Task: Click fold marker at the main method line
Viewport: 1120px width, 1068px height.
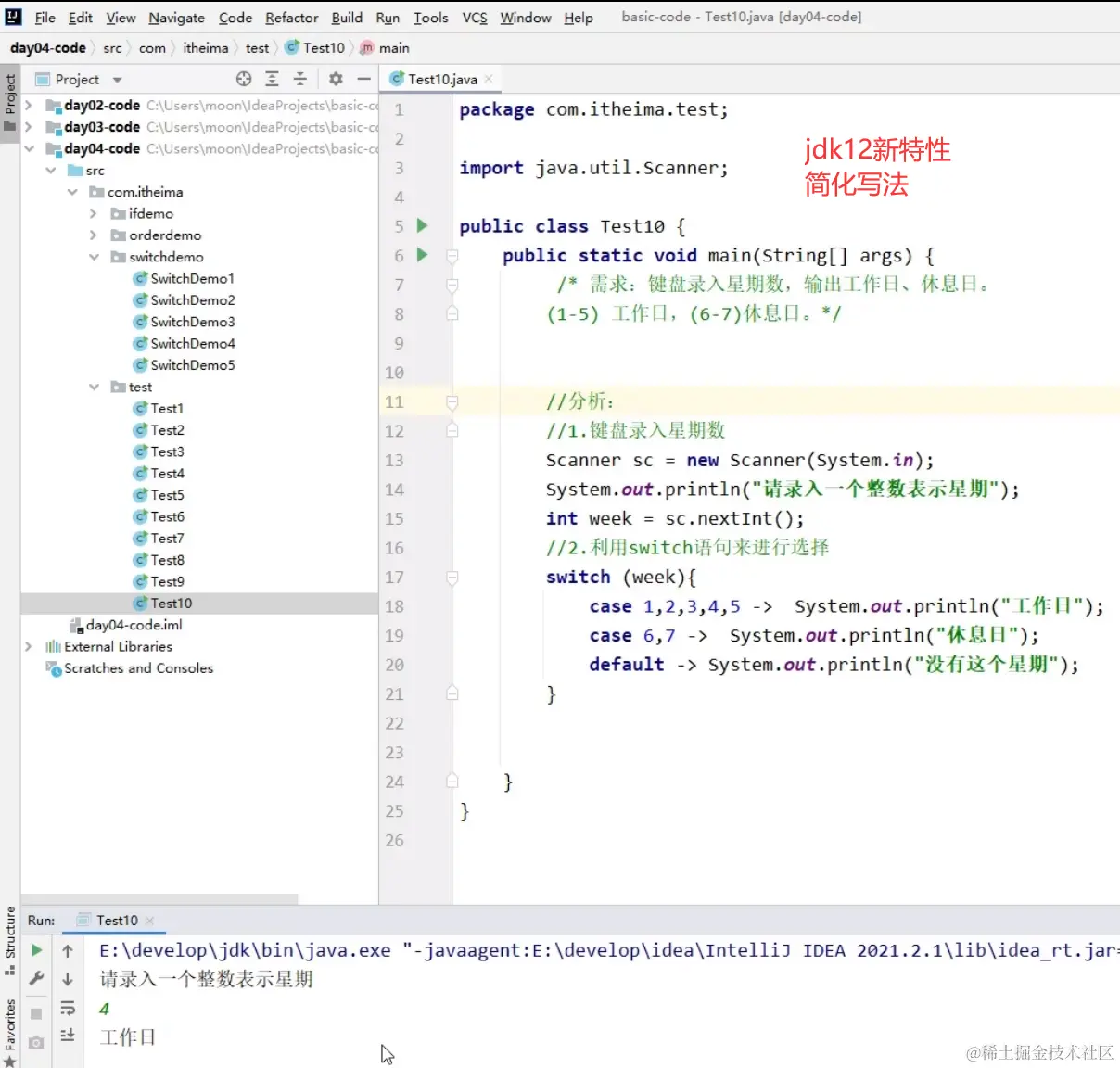Action: tap(452, 256)
